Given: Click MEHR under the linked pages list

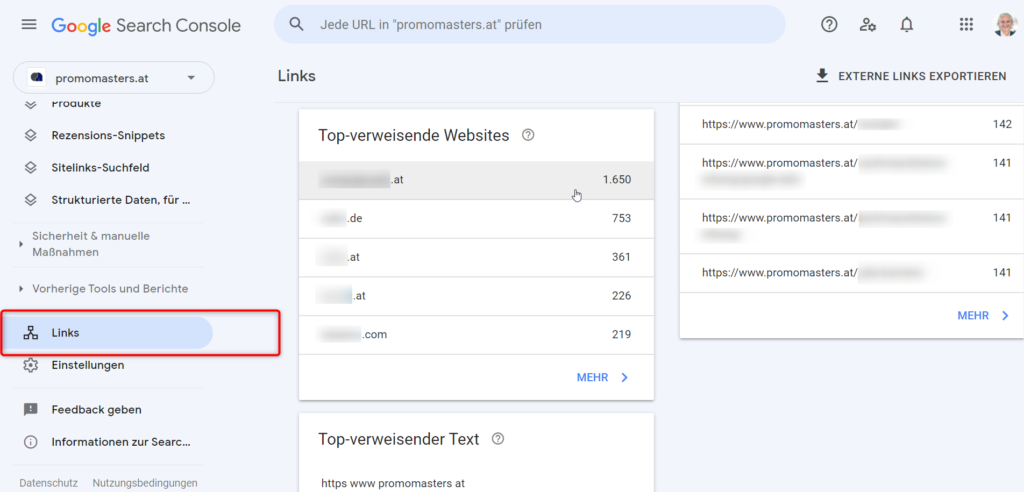Looking at the screenshot, I should (x=983, y=315).
